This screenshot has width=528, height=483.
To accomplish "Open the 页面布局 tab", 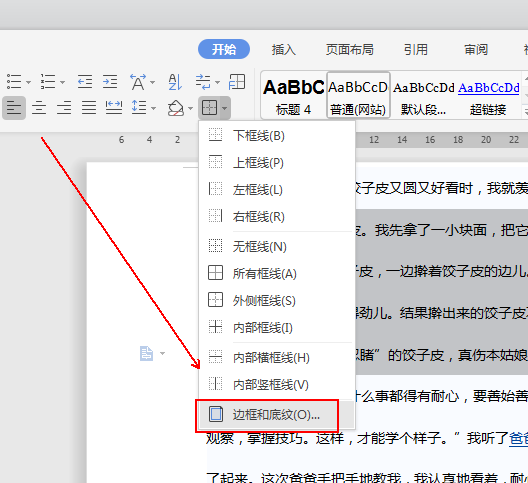I will click(x=350, y=50).
